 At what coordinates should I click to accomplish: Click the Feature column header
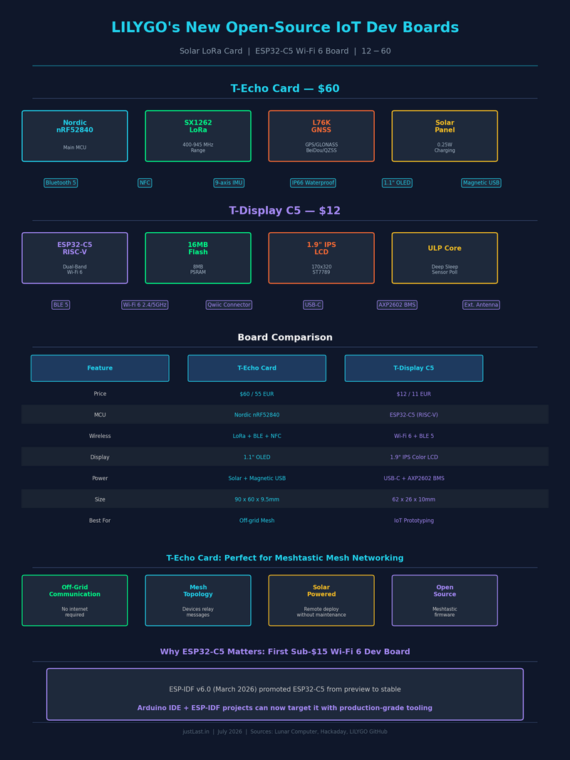click(x=100, y=368)
